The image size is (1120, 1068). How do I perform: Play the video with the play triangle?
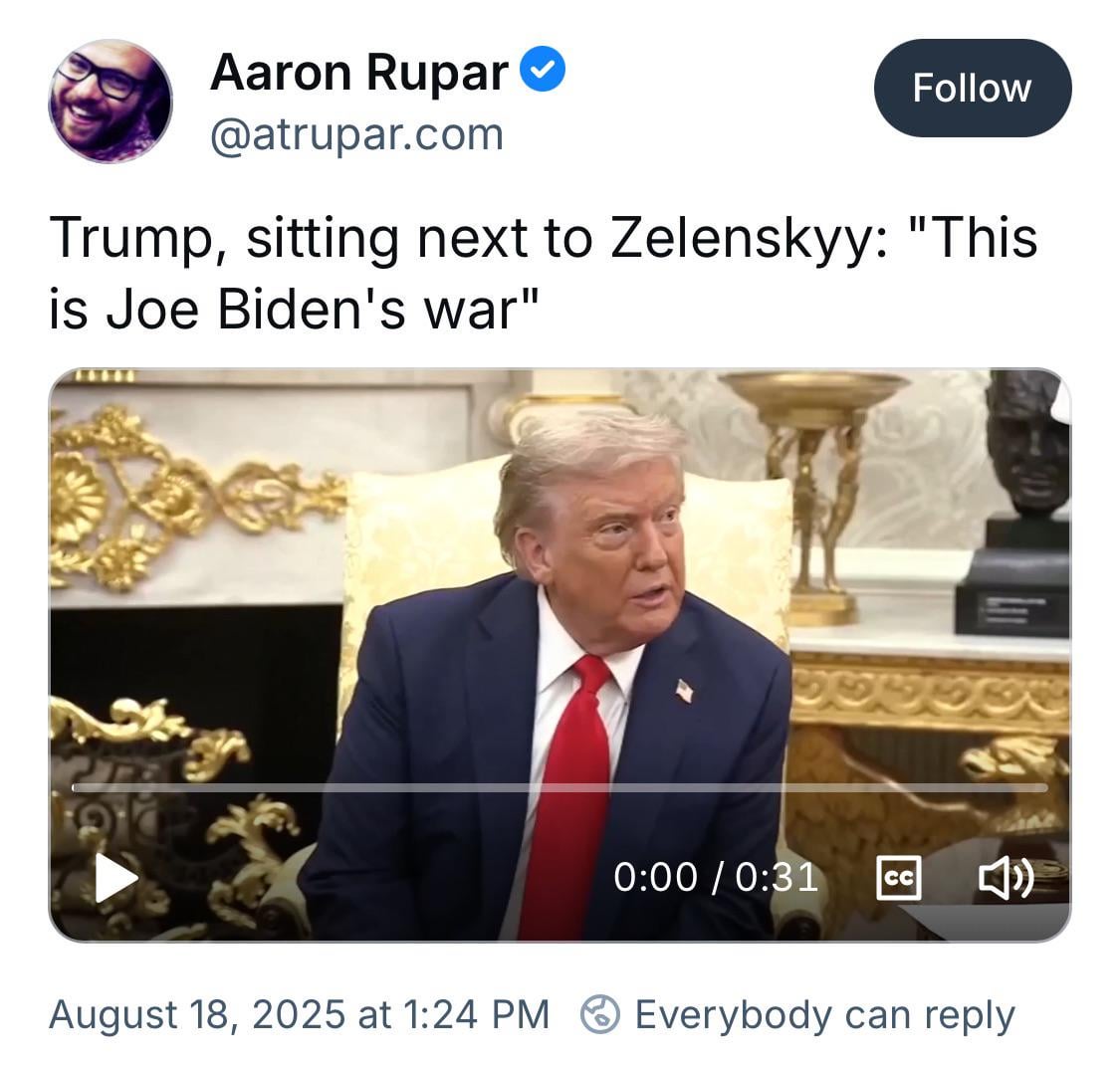point(116,877)
